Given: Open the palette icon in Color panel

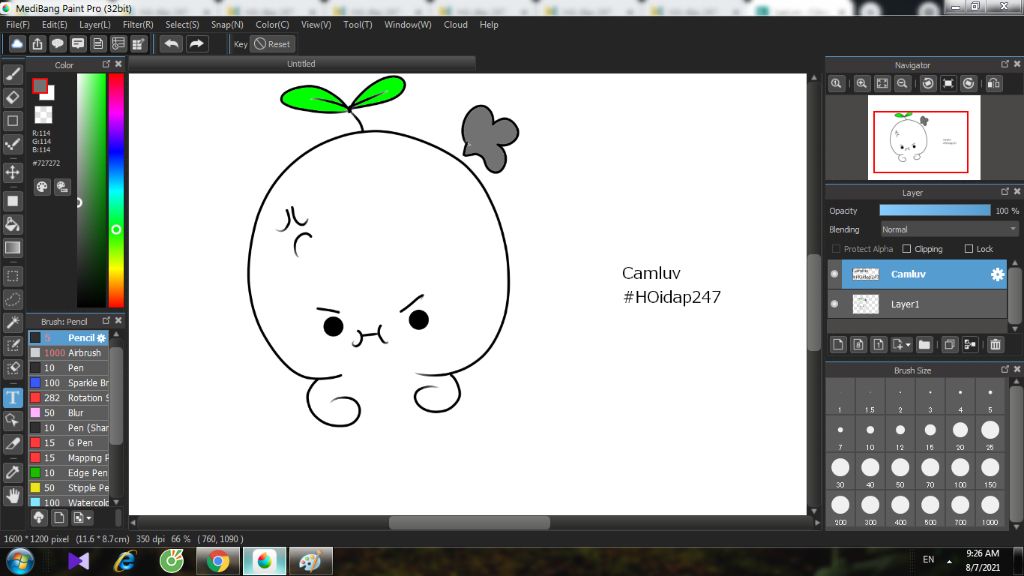Looking at the screenshot, I should pos(42,187).
